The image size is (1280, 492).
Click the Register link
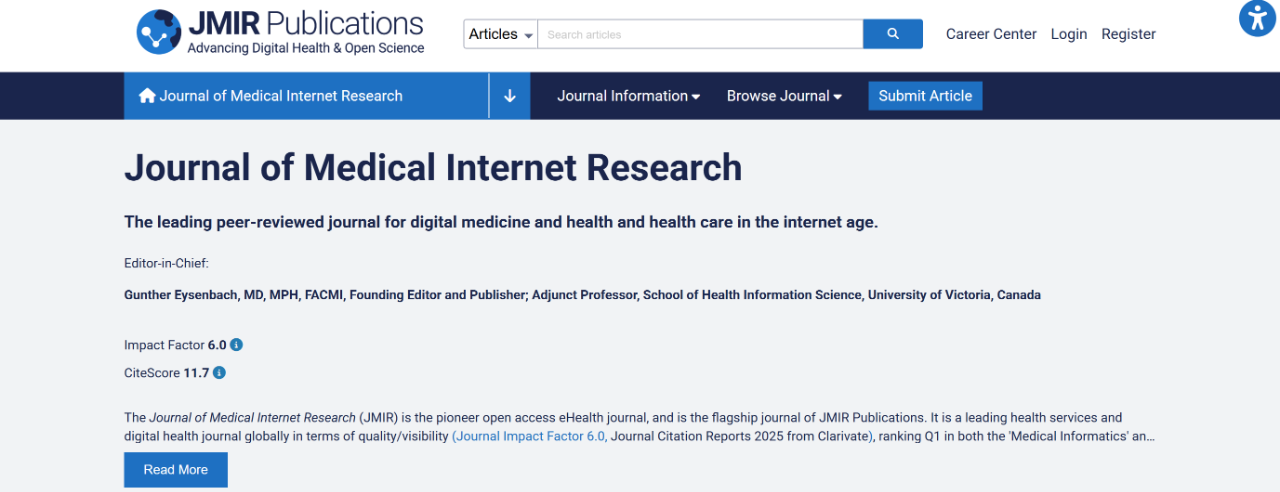coord(1128,34)
